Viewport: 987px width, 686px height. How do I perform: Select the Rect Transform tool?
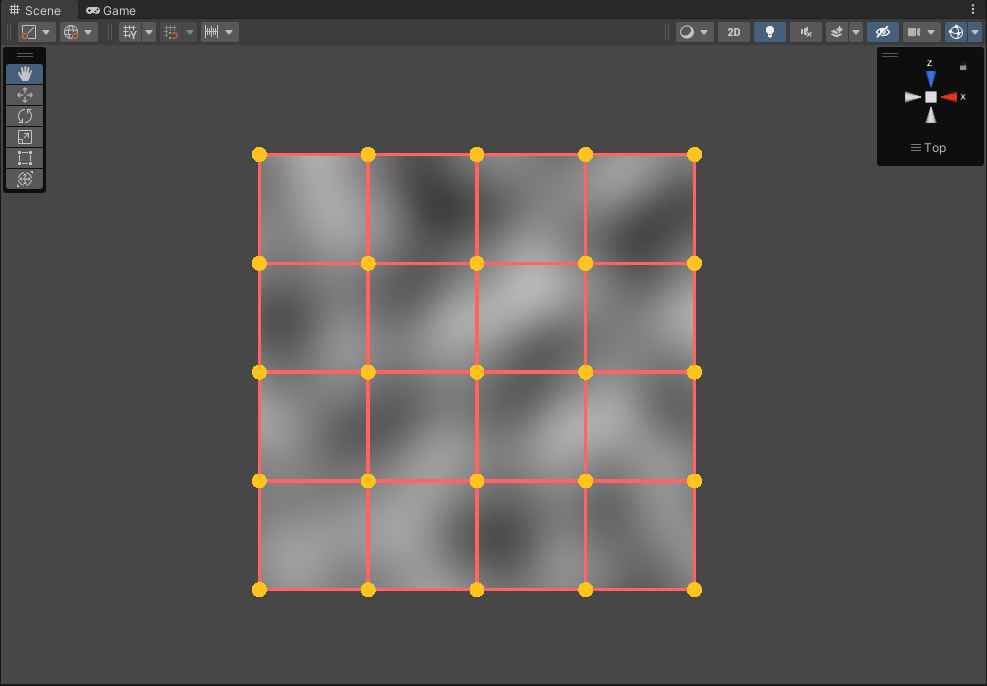[24, 158]
